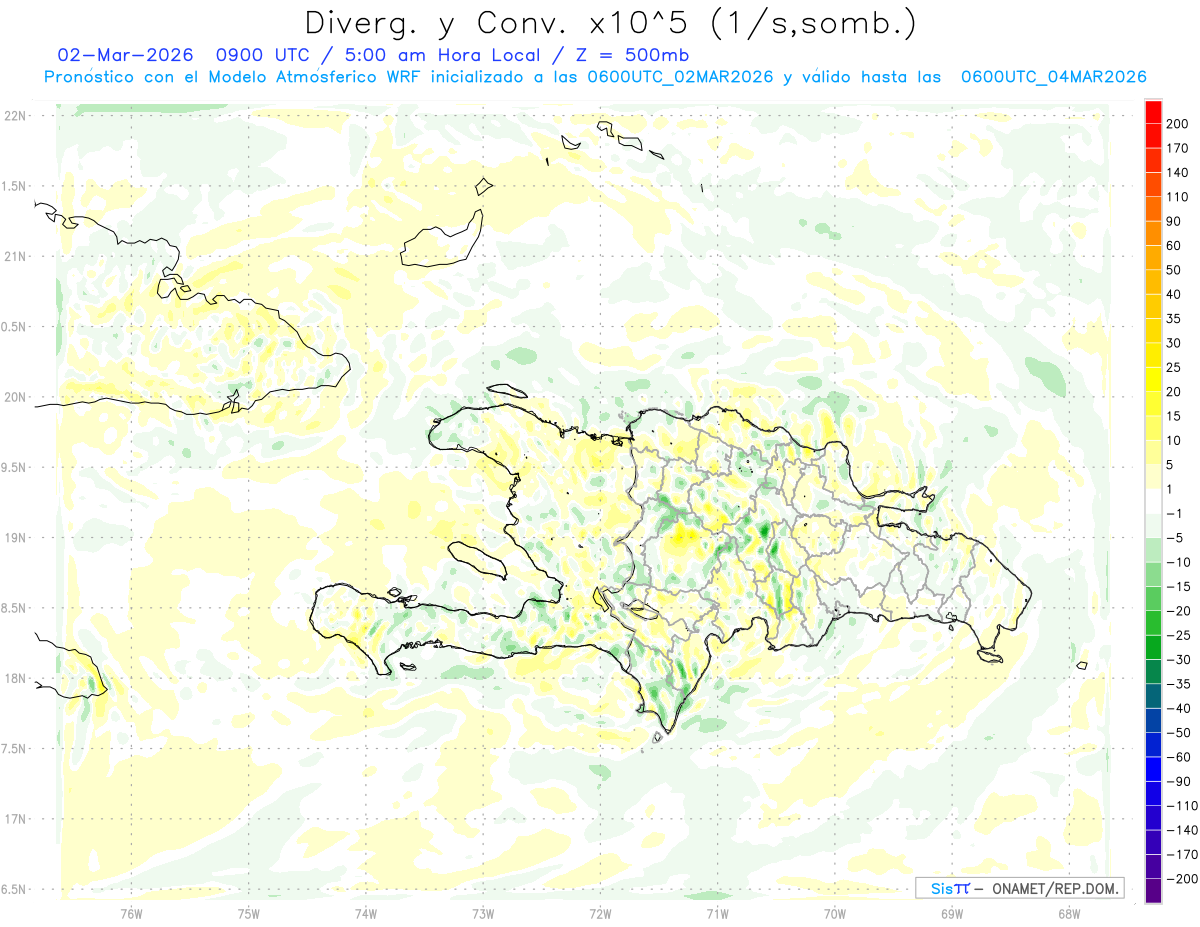
Task: Click the "69W" longitude axis label
Action: pyautogui.click(x=952, y=913)
